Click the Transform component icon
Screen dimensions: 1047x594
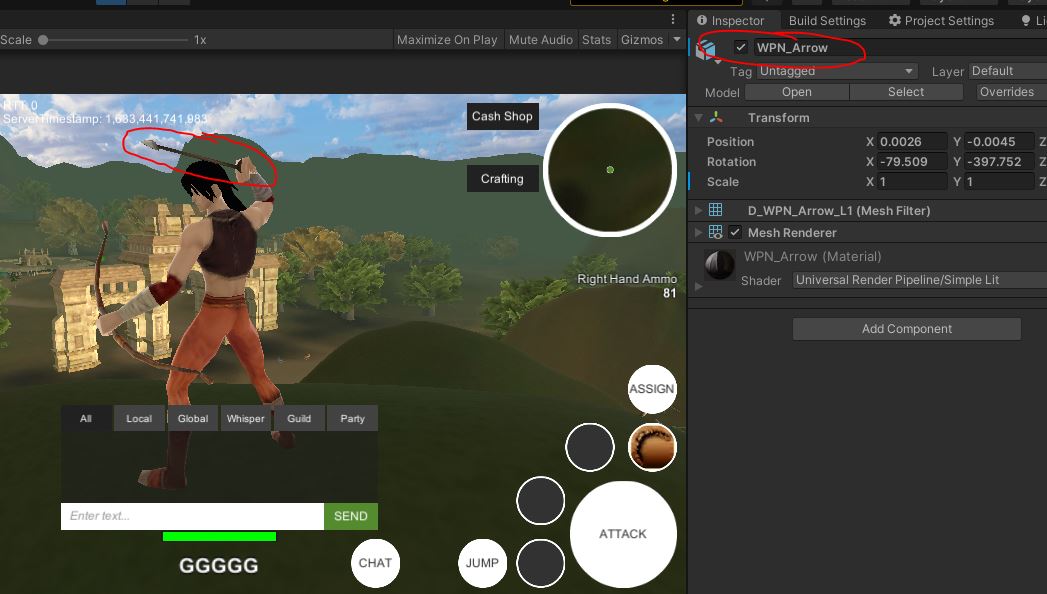(x=716, y=117)
